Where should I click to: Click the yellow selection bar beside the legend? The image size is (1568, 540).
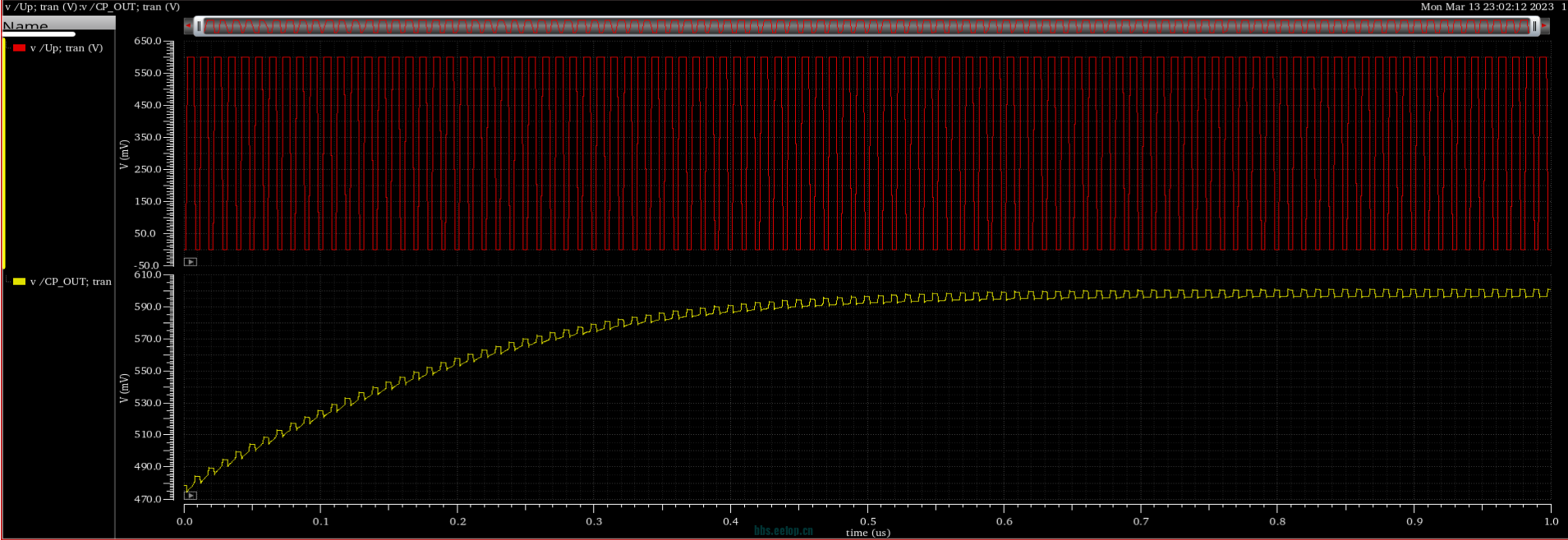[x=4, y=153]
